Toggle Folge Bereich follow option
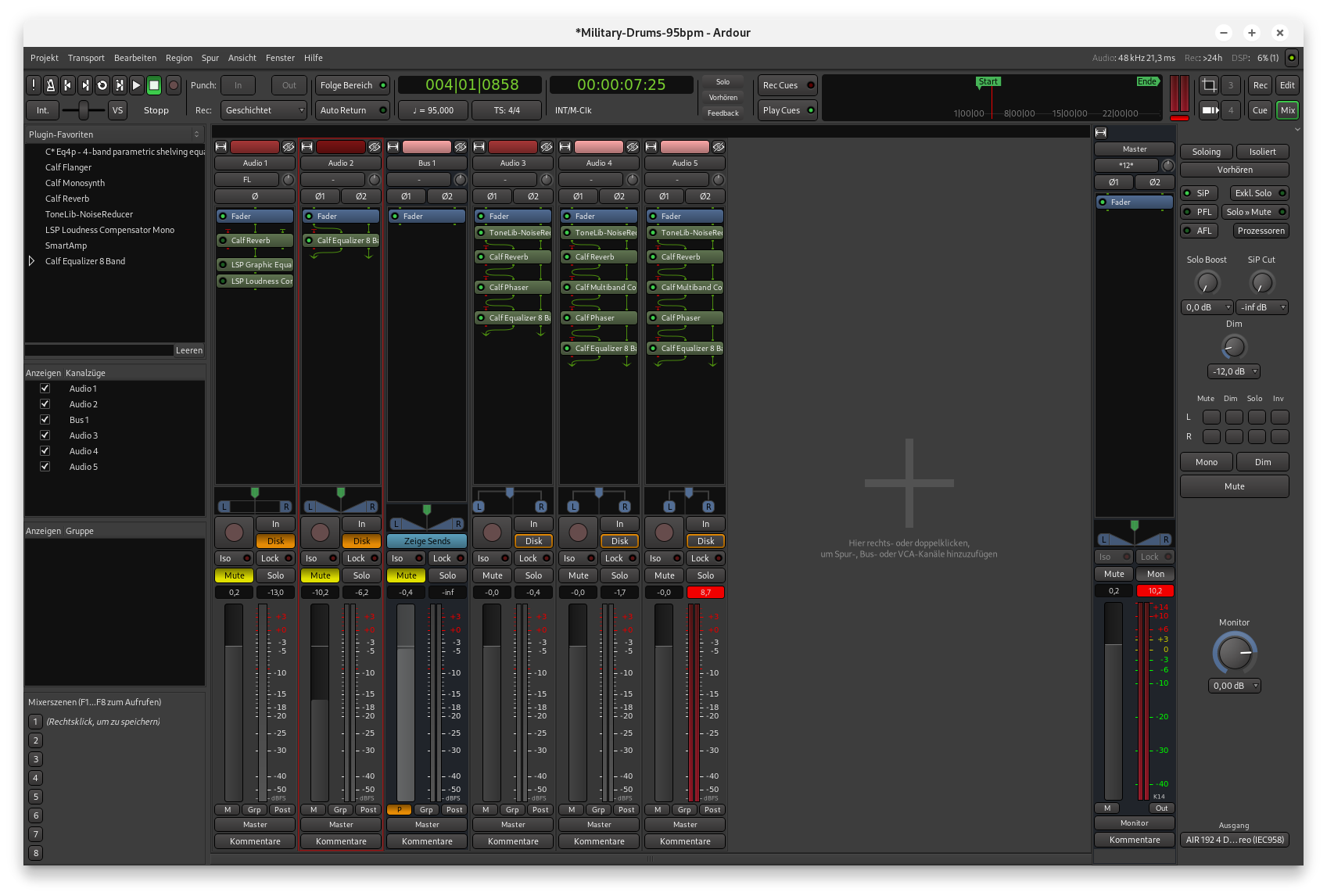The width and height of the screenshot is (1327, 896). [x=353, y=85]
